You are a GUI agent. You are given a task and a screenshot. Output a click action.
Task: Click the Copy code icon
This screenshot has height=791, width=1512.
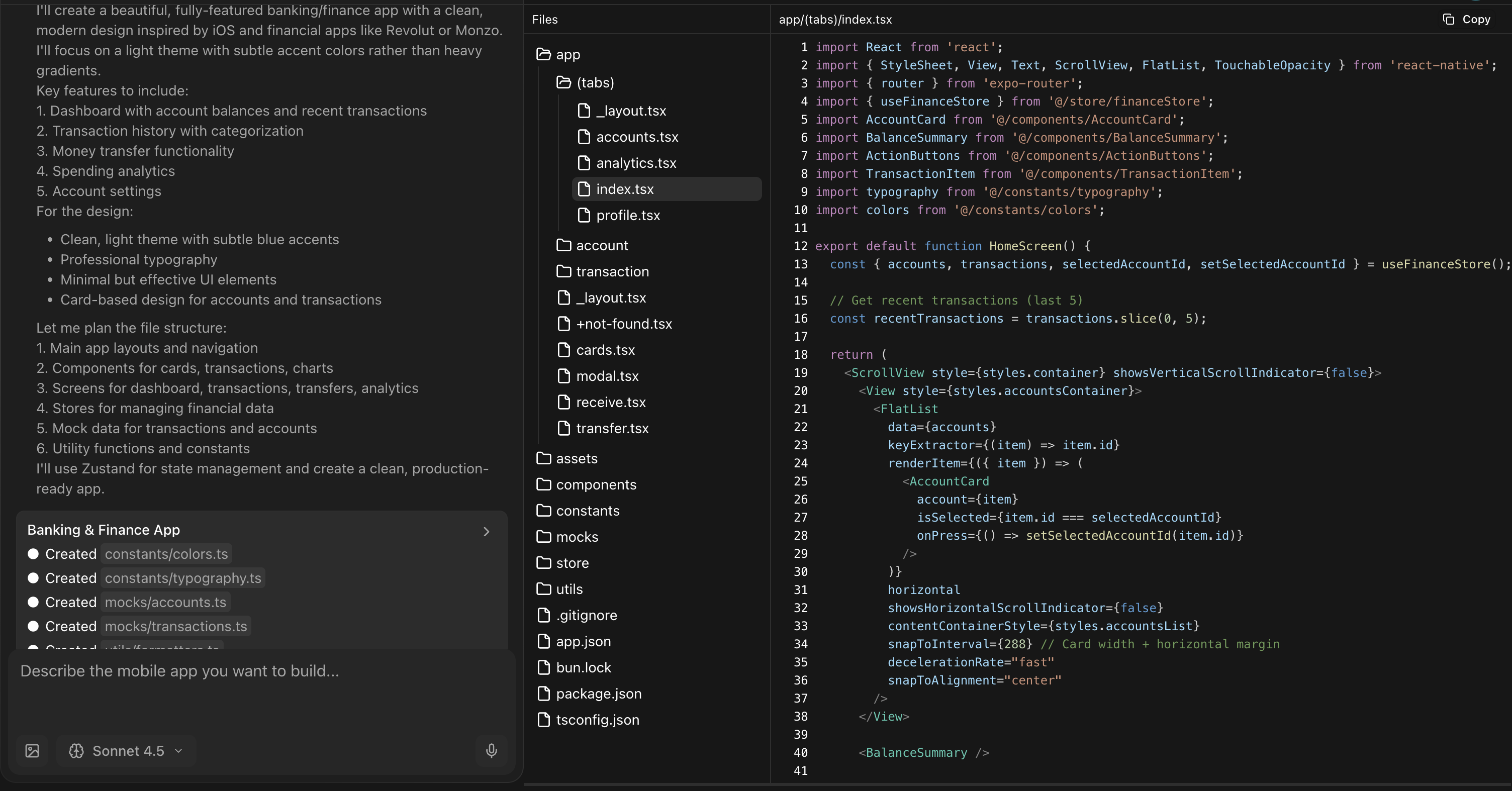pos(1448,20)
